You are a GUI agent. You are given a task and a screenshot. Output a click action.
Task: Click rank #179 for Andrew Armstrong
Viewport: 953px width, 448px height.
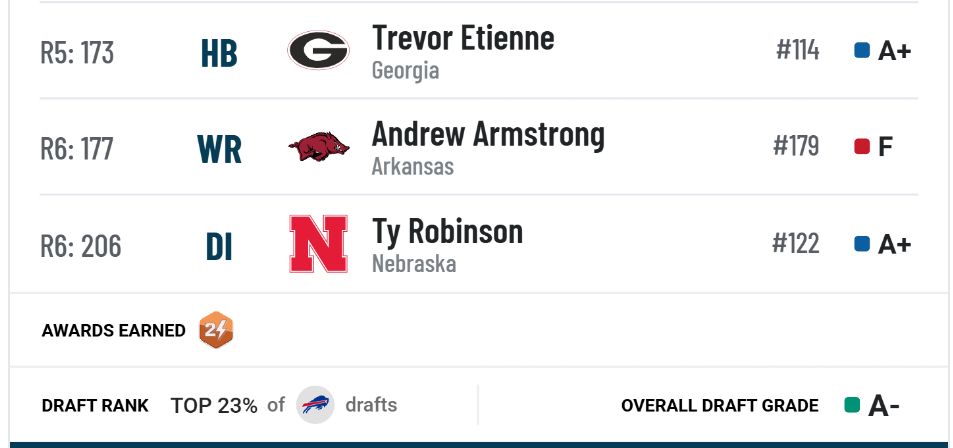pos(796,146)
